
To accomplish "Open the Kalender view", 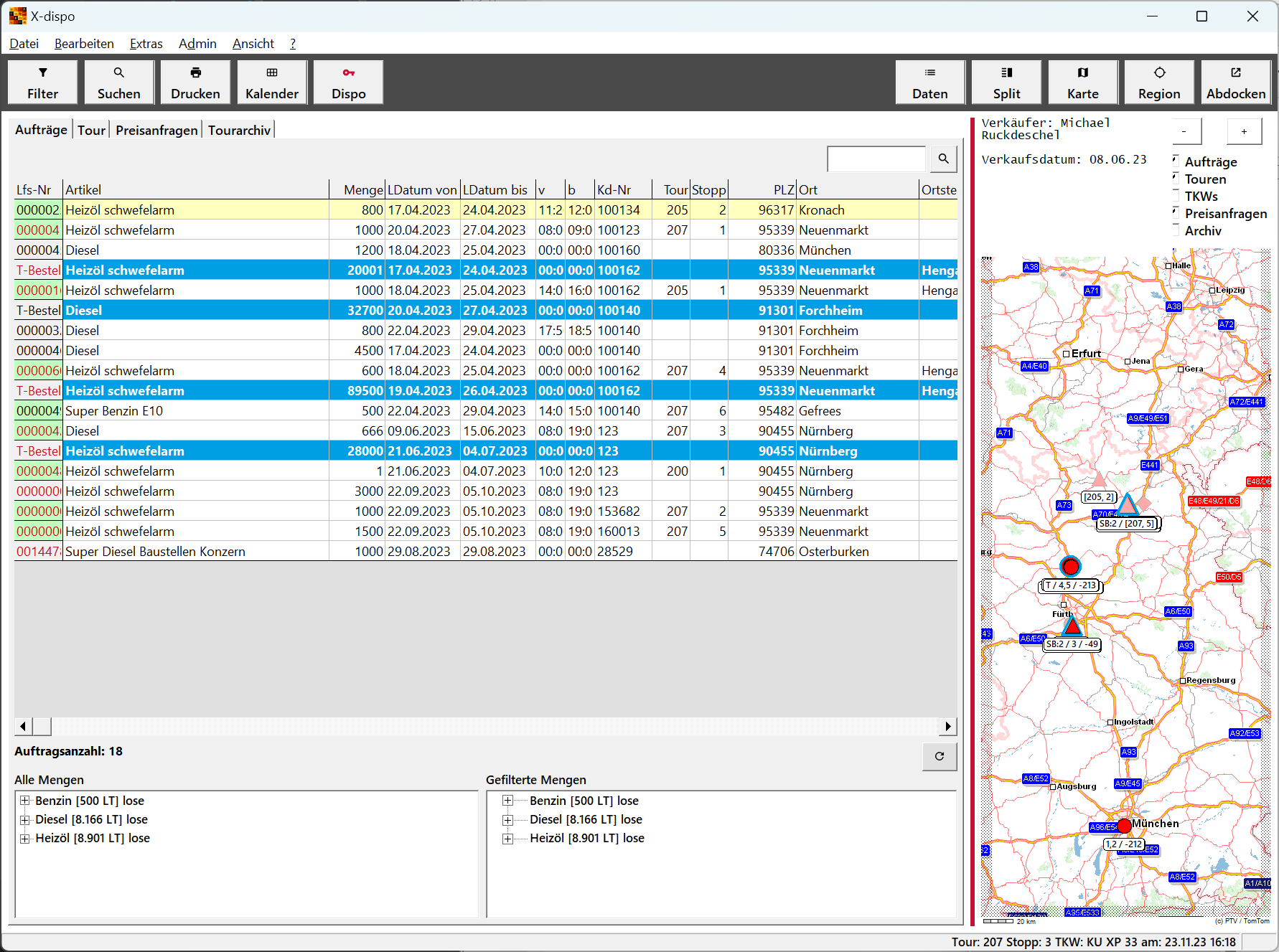I will click(272, 83).
